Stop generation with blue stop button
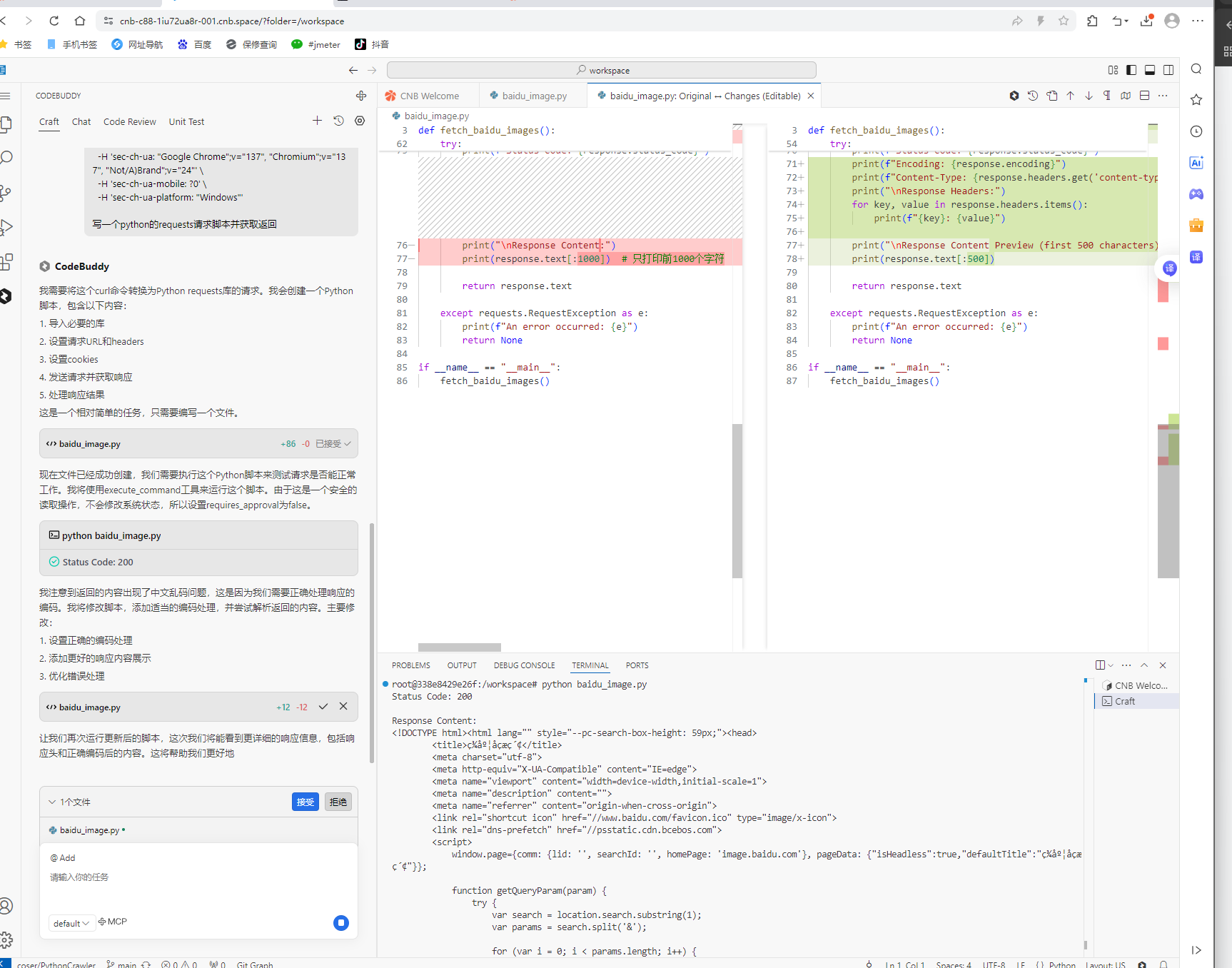The image size is (1232, 968). (341, 923)
